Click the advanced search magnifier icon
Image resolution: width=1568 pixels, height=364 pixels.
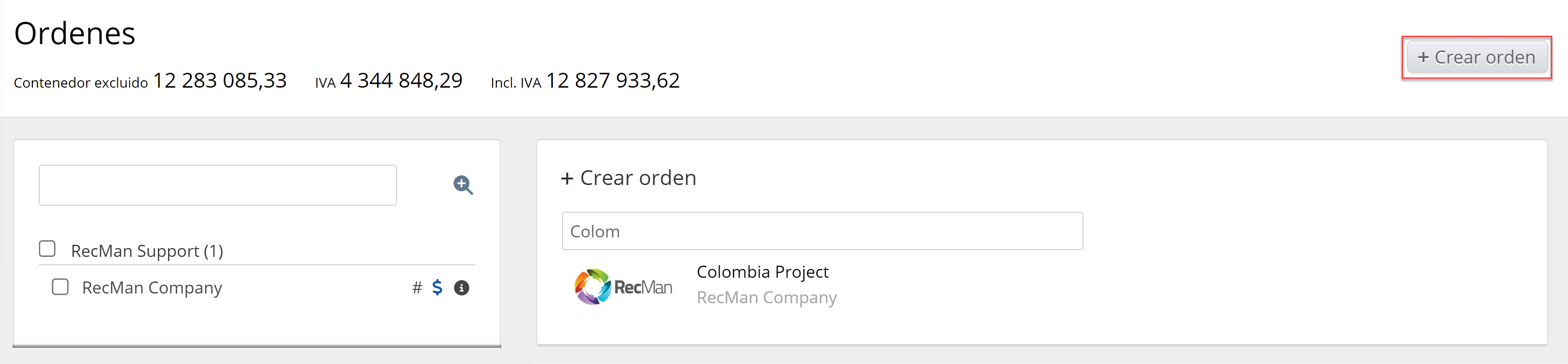coord(462,185)
